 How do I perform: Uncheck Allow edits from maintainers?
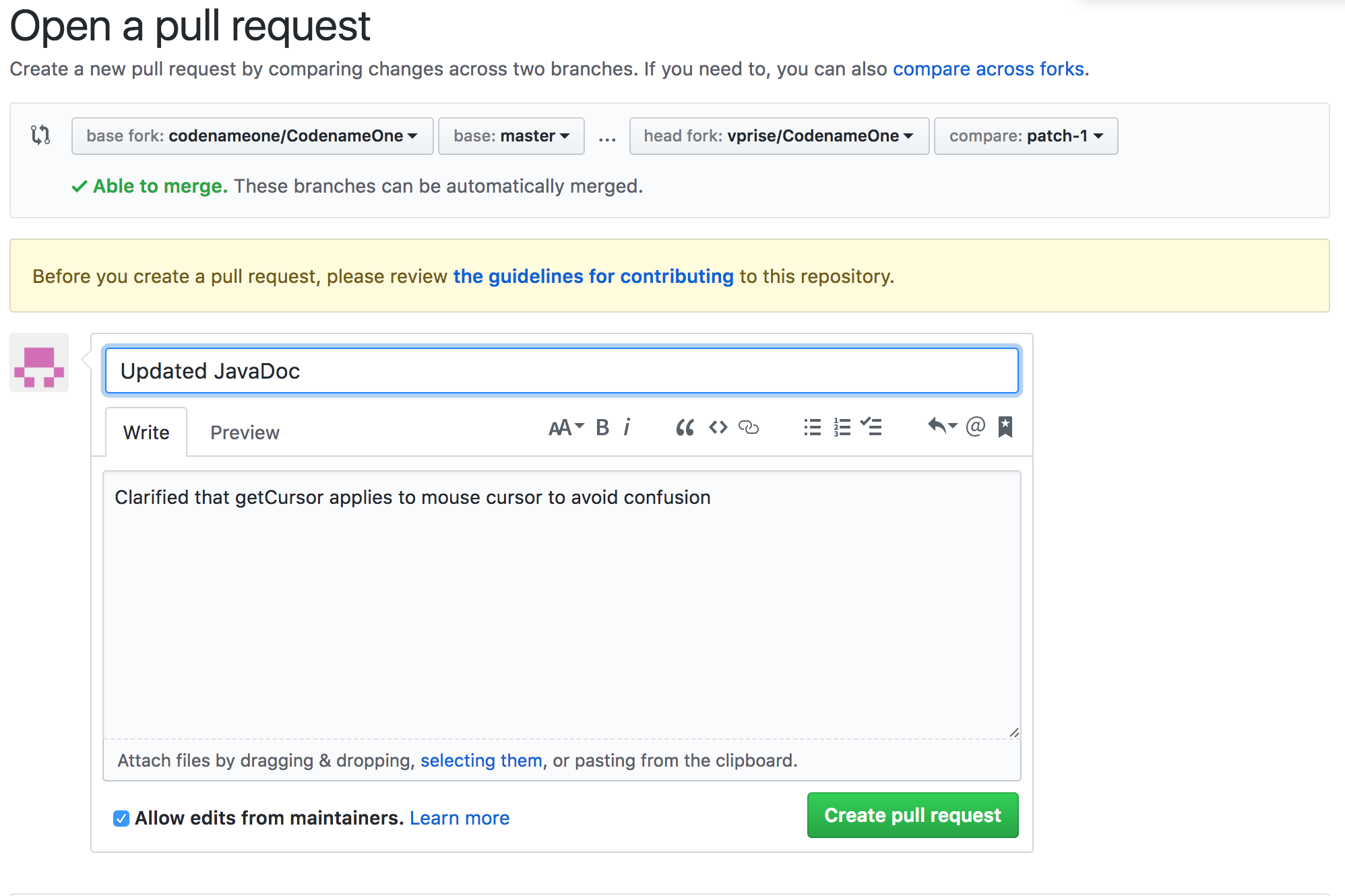(121, 818)
